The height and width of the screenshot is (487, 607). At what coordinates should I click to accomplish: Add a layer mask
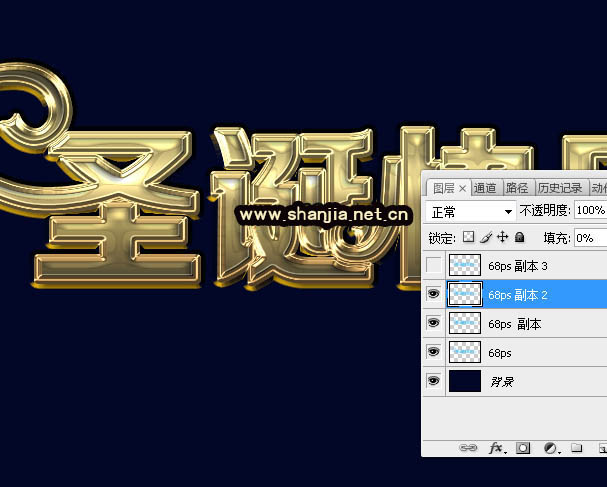point(523,448)
